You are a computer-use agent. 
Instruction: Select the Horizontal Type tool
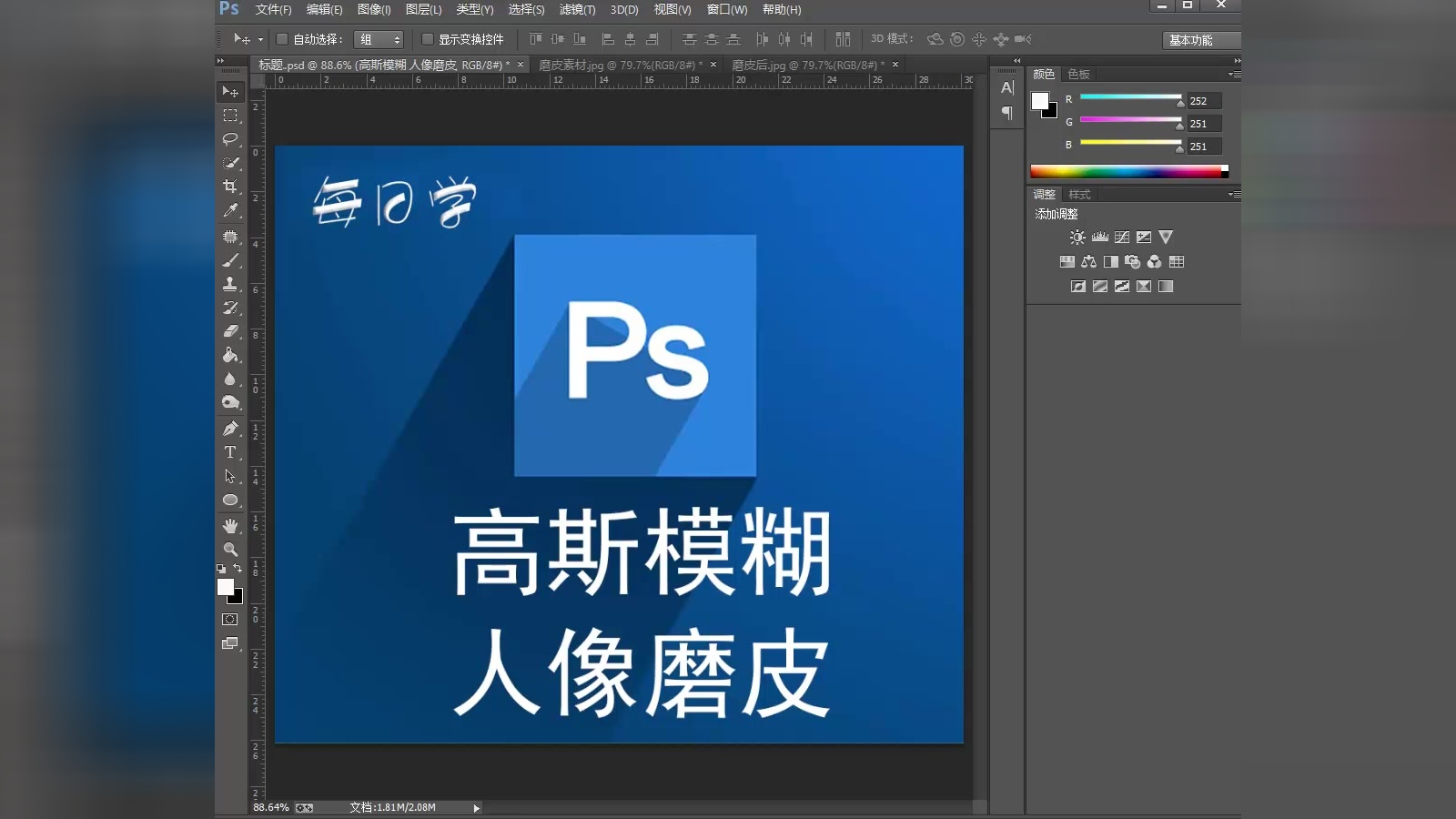click(x=230, y=452)
